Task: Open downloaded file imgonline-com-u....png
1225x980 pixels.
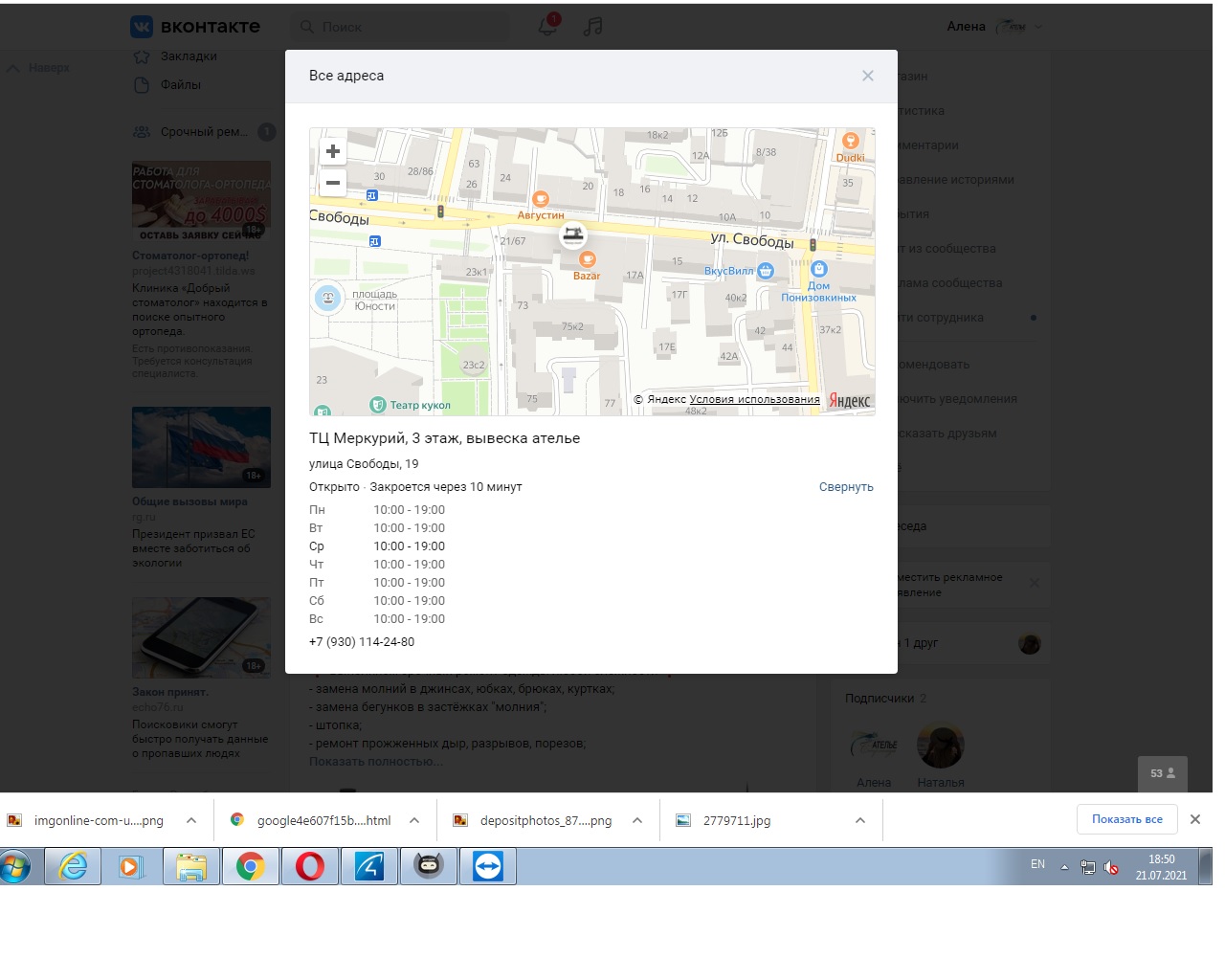Action: coord(99,820)
